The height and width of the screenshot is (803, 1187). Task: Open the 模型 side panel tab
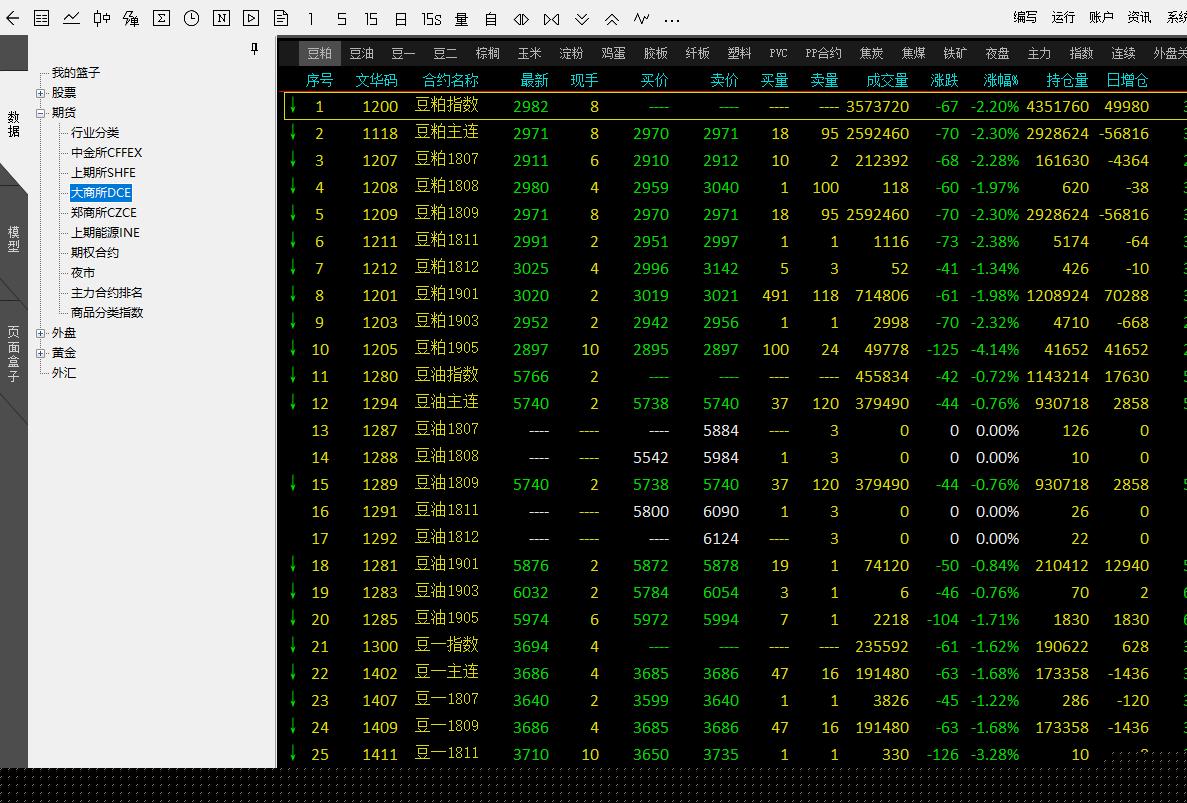(x=14, y=238)
